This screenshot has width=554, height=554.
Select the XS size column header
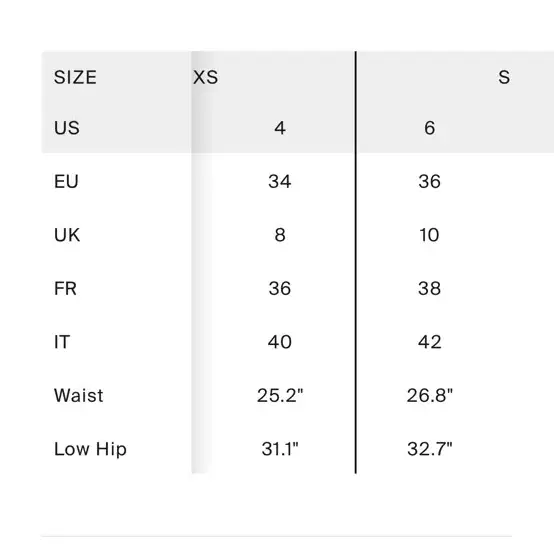coord(205,77)
